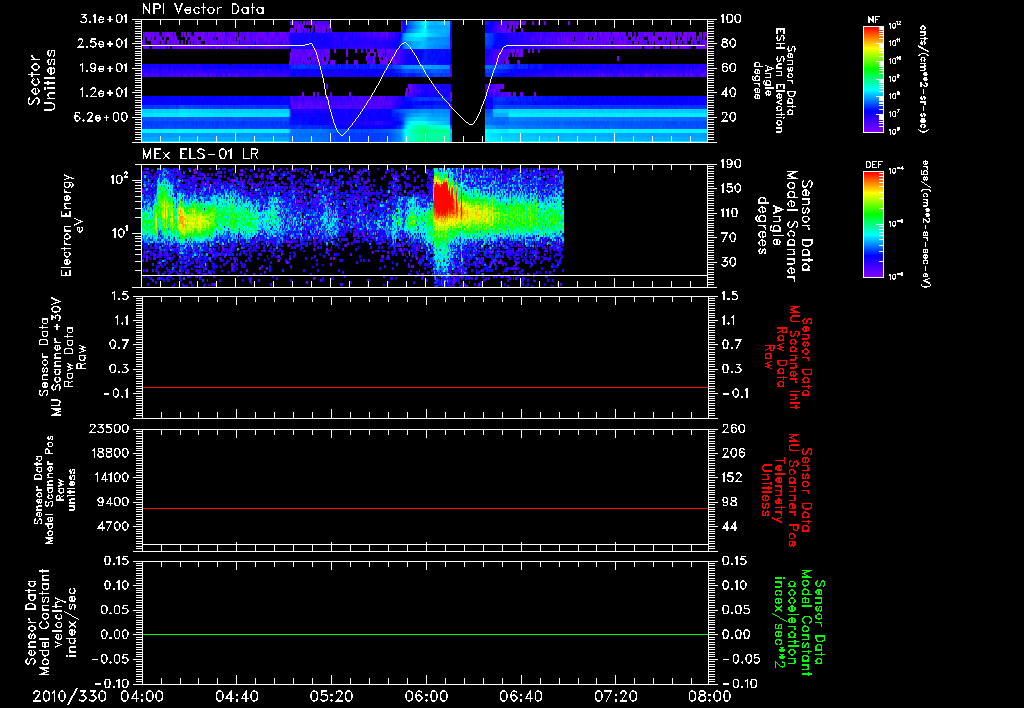Click the 'Electron Energy eV' axis label
1024x708 pixels.
click(x=73, y=225)
